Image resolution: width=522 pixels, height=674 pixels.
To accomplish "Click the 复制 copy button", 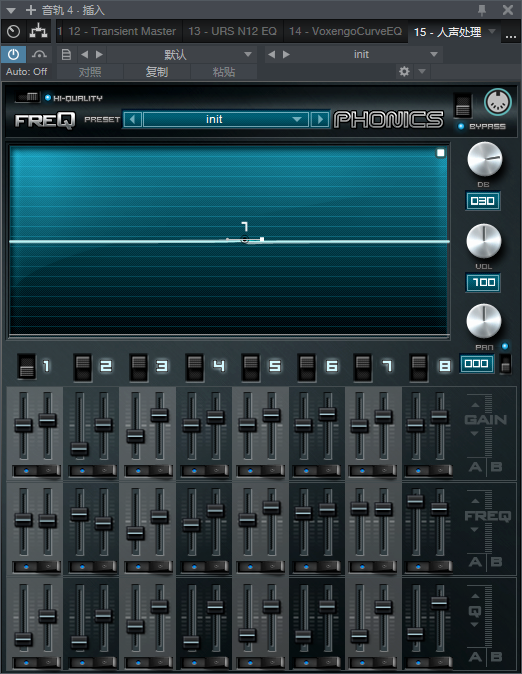I will [x=157, y=72].
